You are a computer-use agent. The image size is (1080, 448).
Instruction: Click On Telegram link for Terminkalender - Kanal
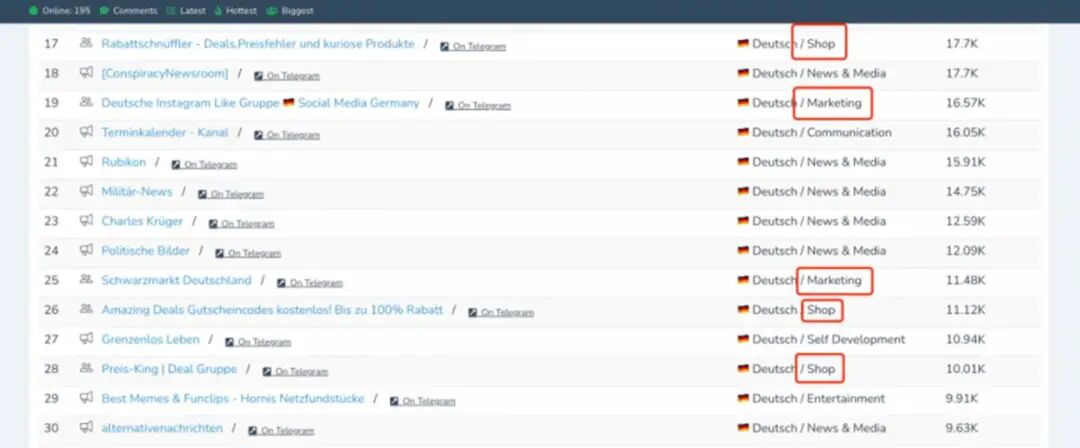click(x=287, y=135)
